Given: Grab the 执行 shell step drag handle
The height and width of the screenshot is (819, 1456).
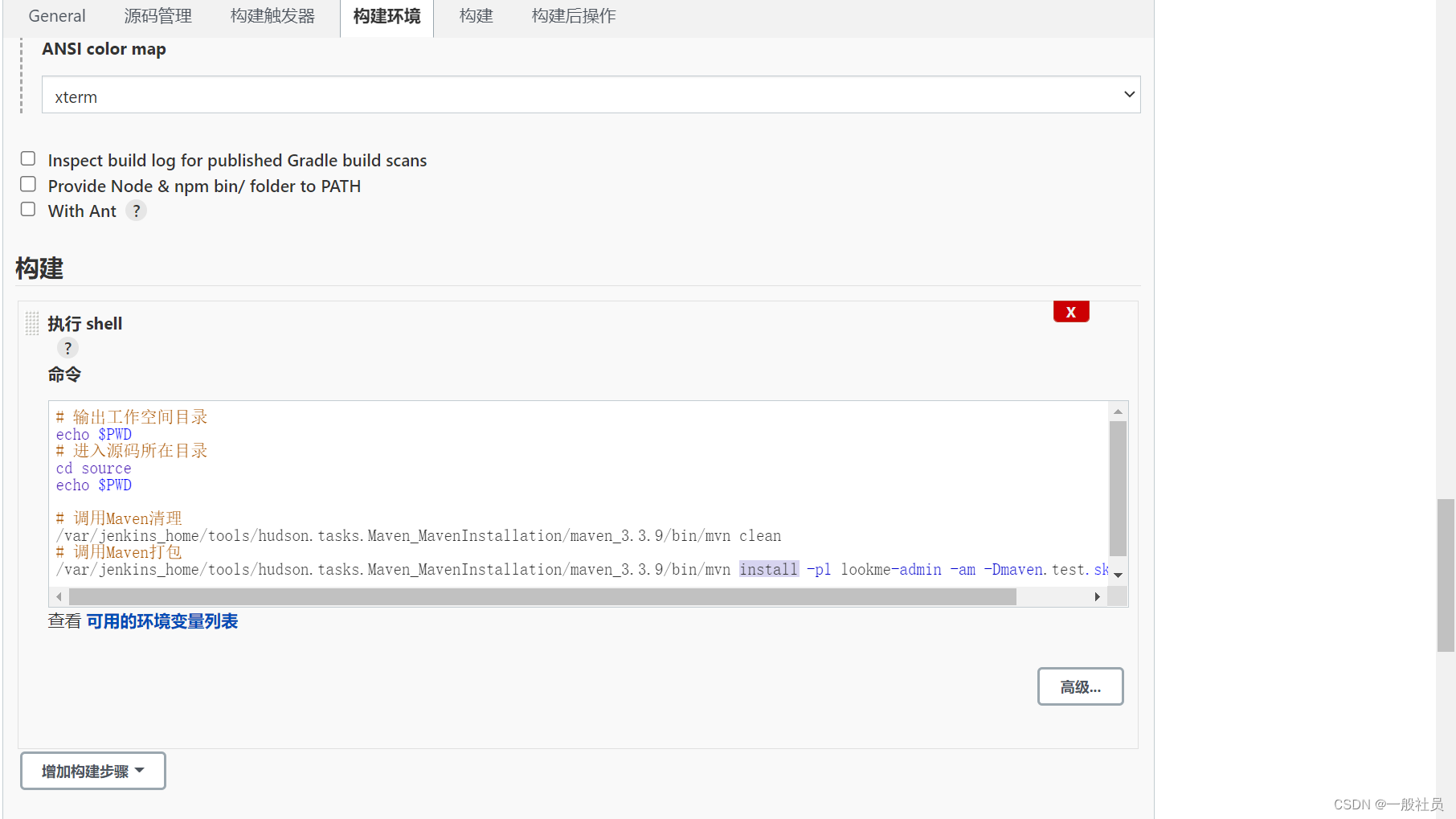Looking at the screenshot, I should [32, 323].
